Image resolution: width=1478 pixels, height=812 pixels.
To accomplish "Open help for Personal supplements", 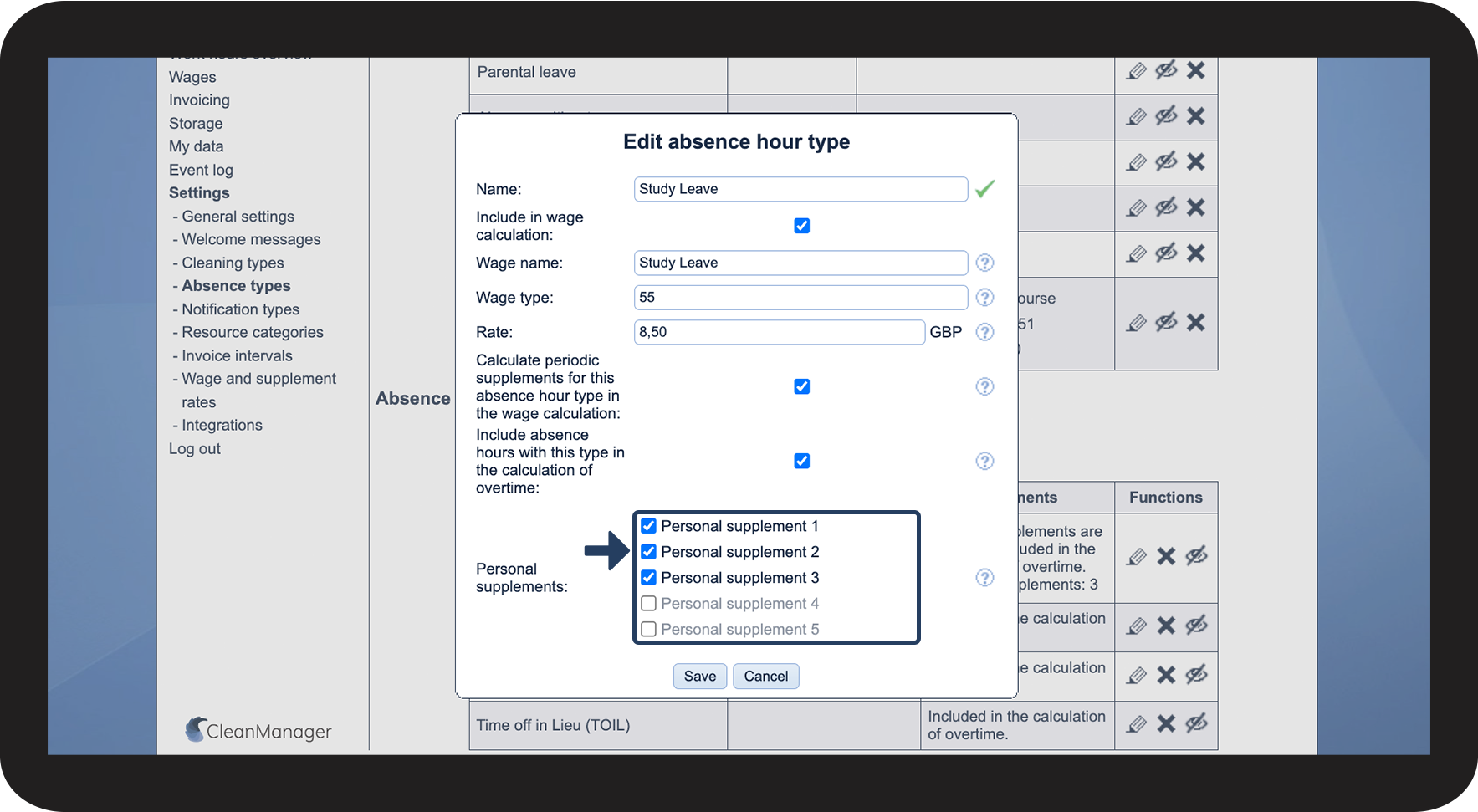I will click(x=984, y=578).
